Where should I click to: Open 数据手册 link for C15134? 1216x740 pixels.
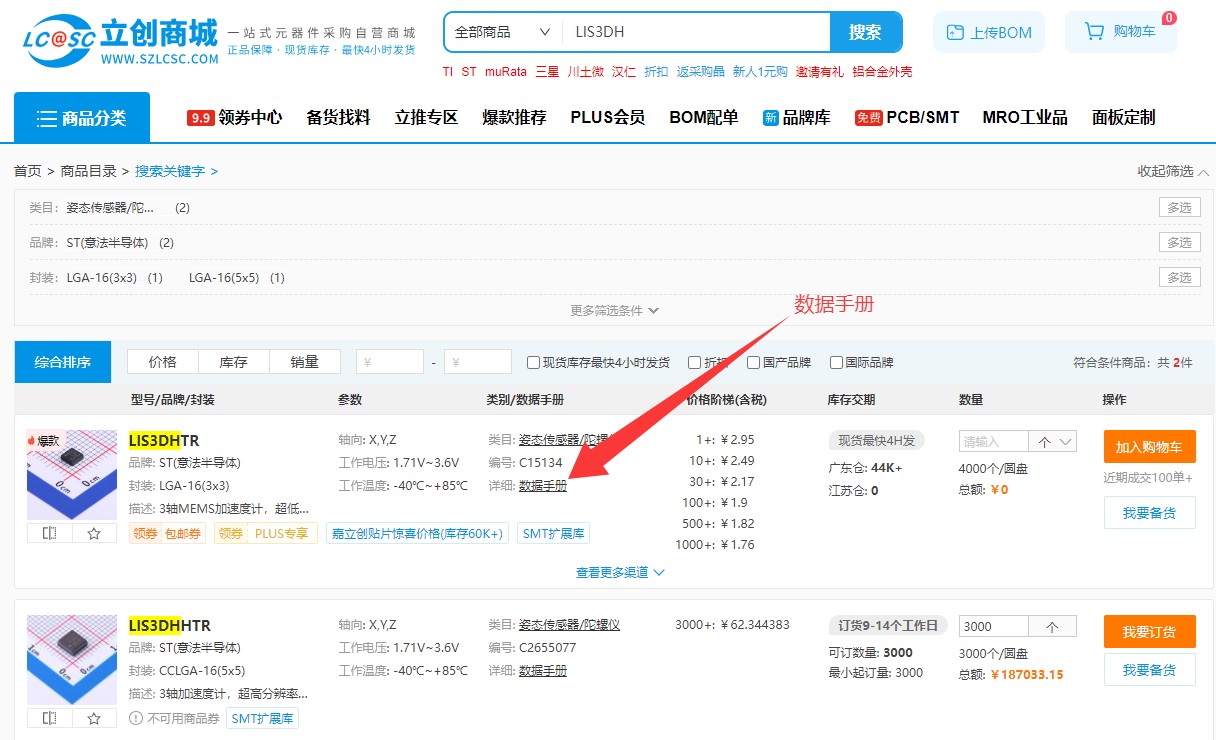543,486
